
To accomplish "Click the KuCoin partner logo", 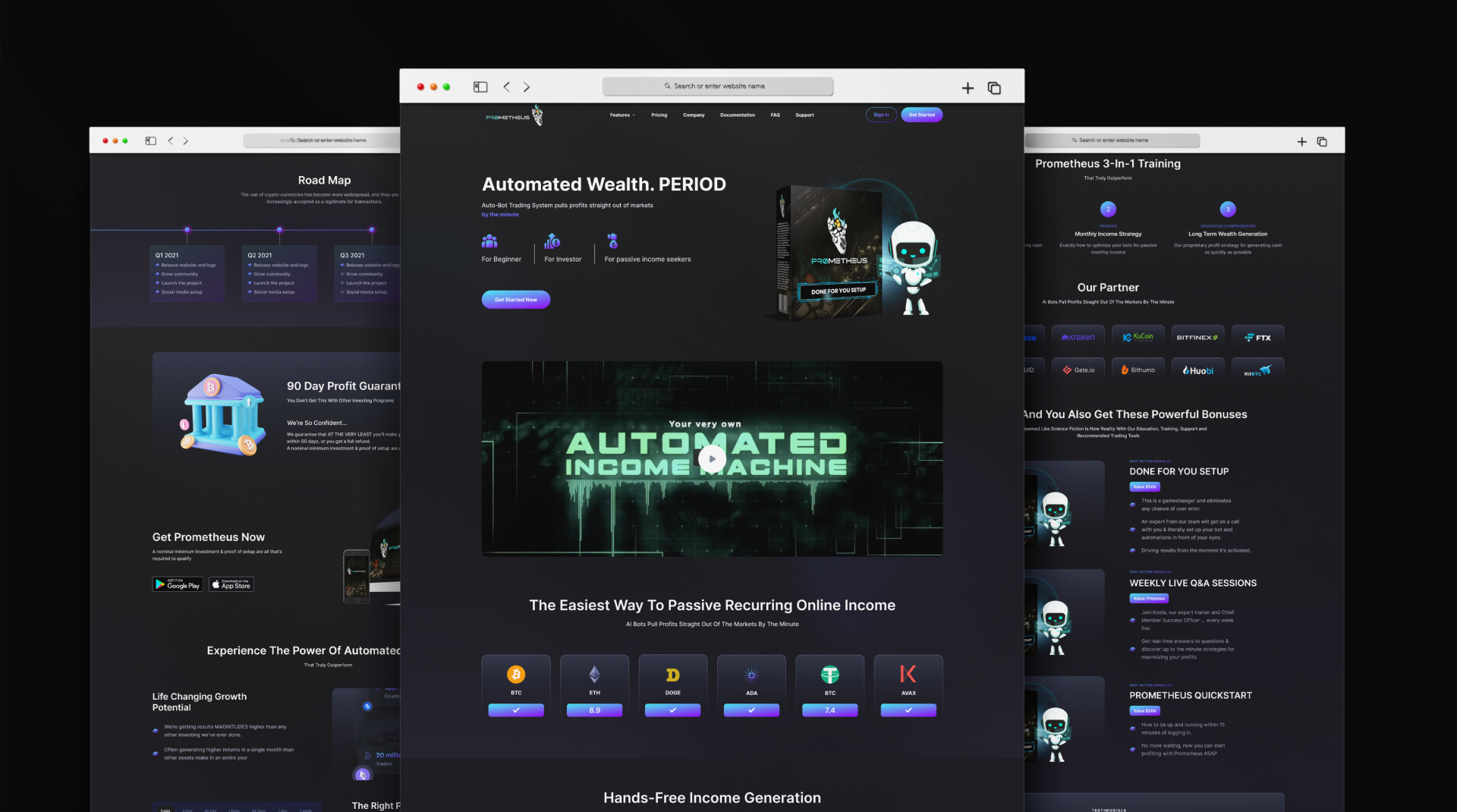I will tap(1138, 337).
